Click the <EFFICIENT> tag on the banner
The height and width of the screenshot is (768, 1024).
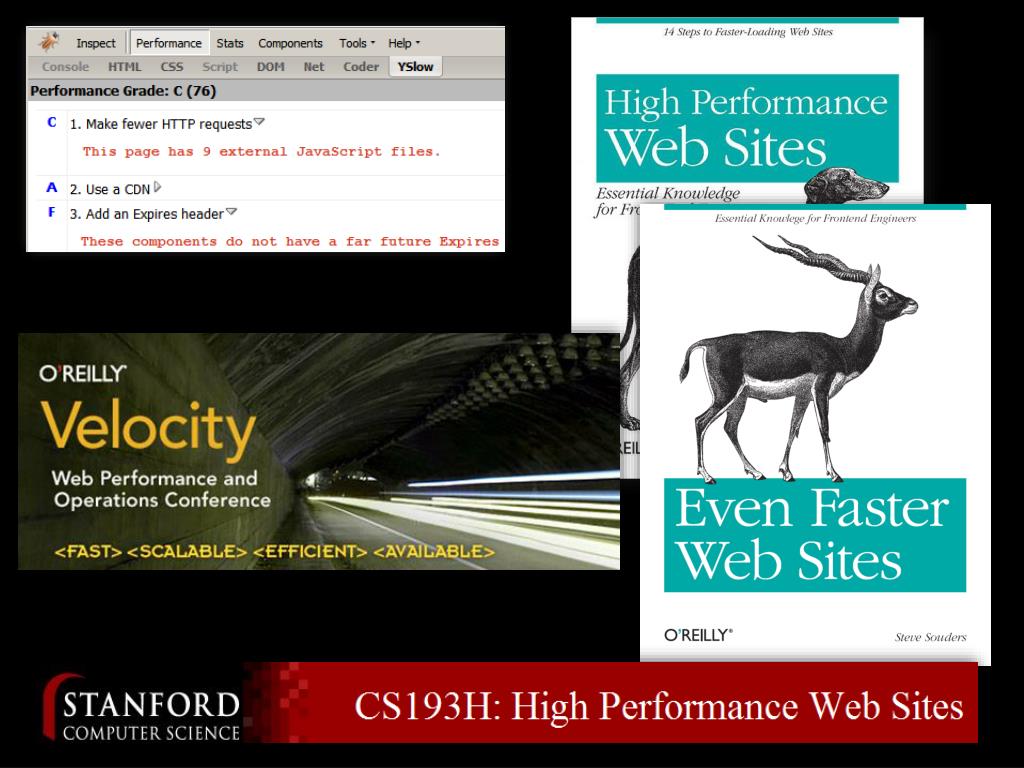click(x=310, y=552)
